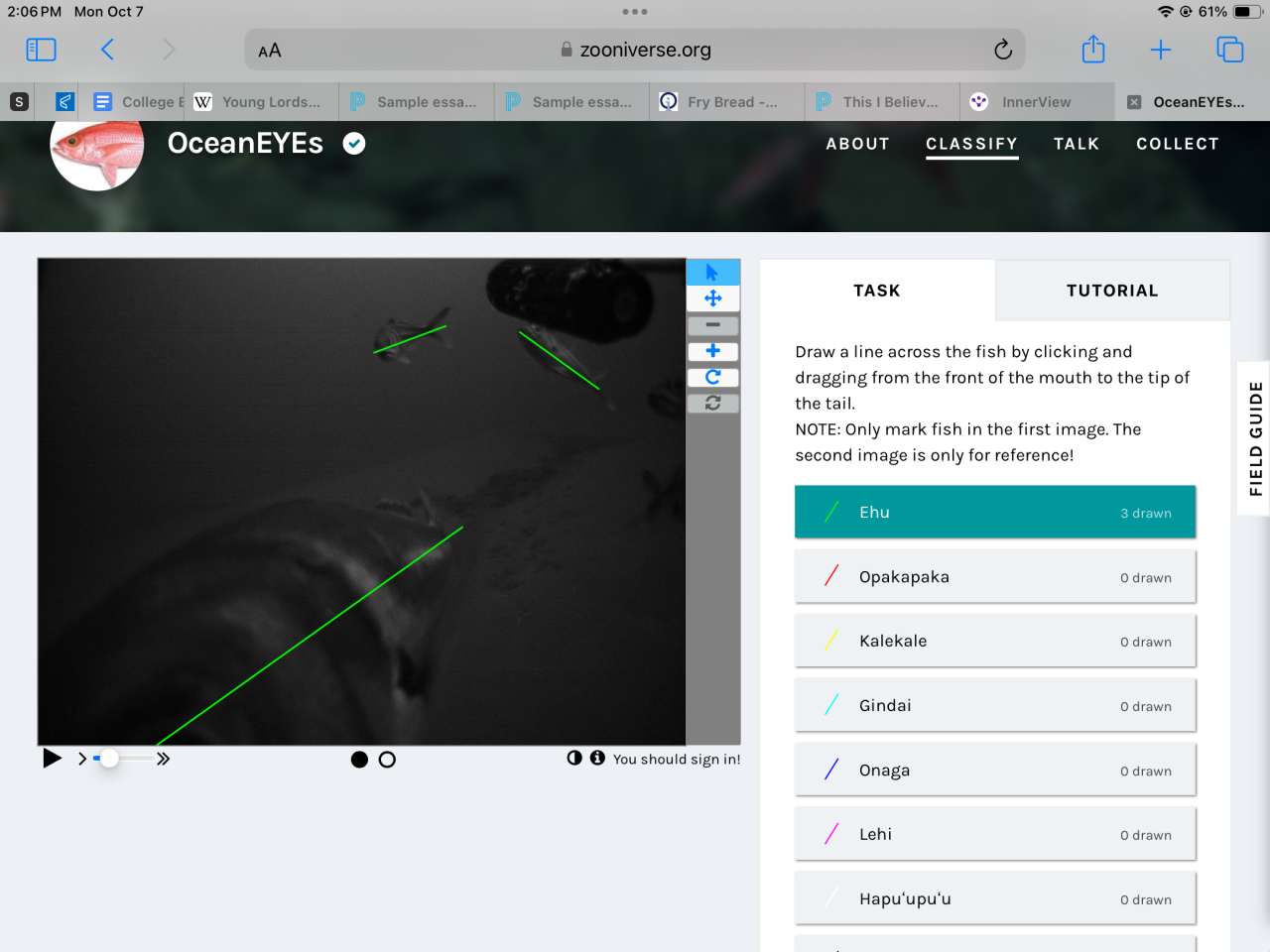Open the AA reader options menu
This screenshot has width=1270, height=952.
[270, 51]
